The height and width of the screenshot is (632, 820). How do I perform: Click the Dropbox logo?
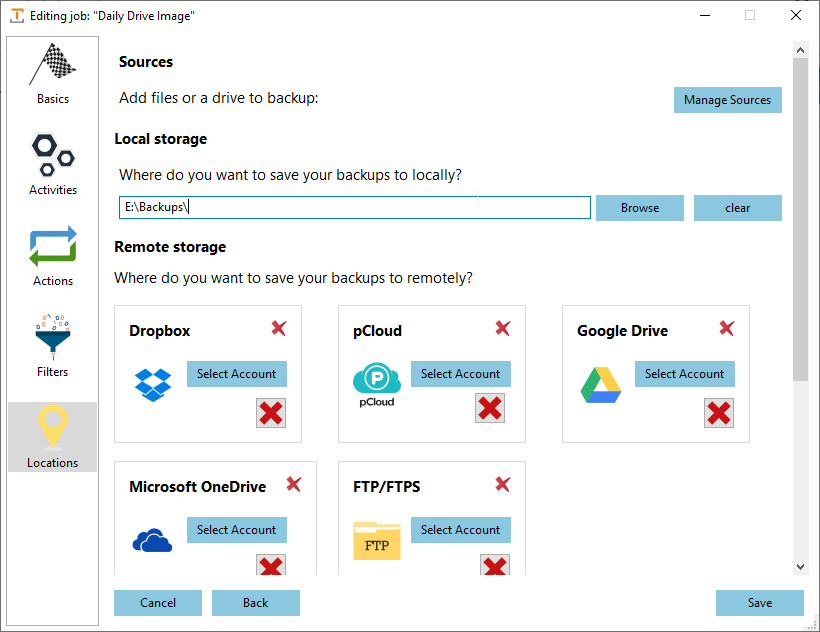click(152, 382)
